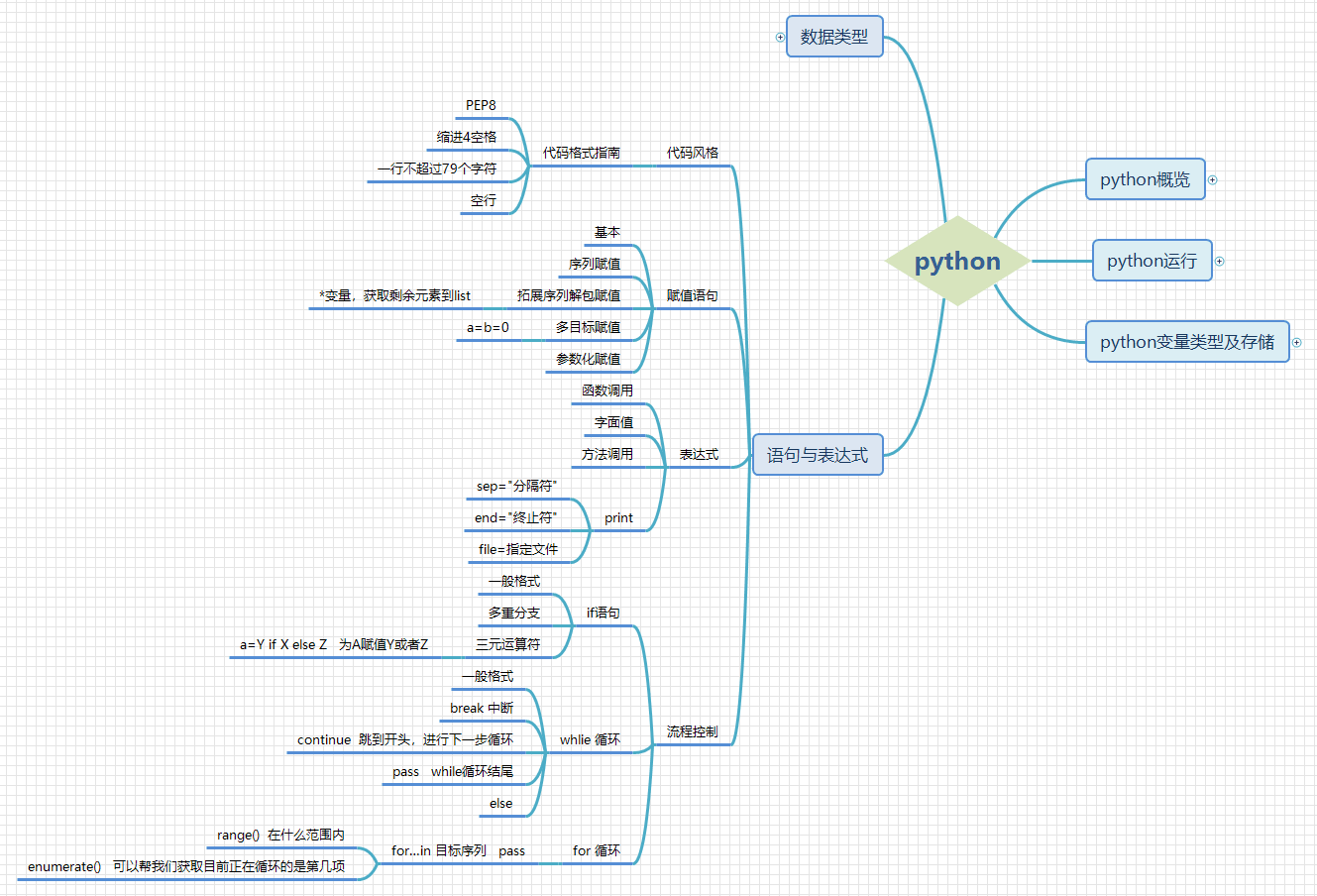Select the else leaf node
The image size is (1317, 896).
tap(501, 803)
